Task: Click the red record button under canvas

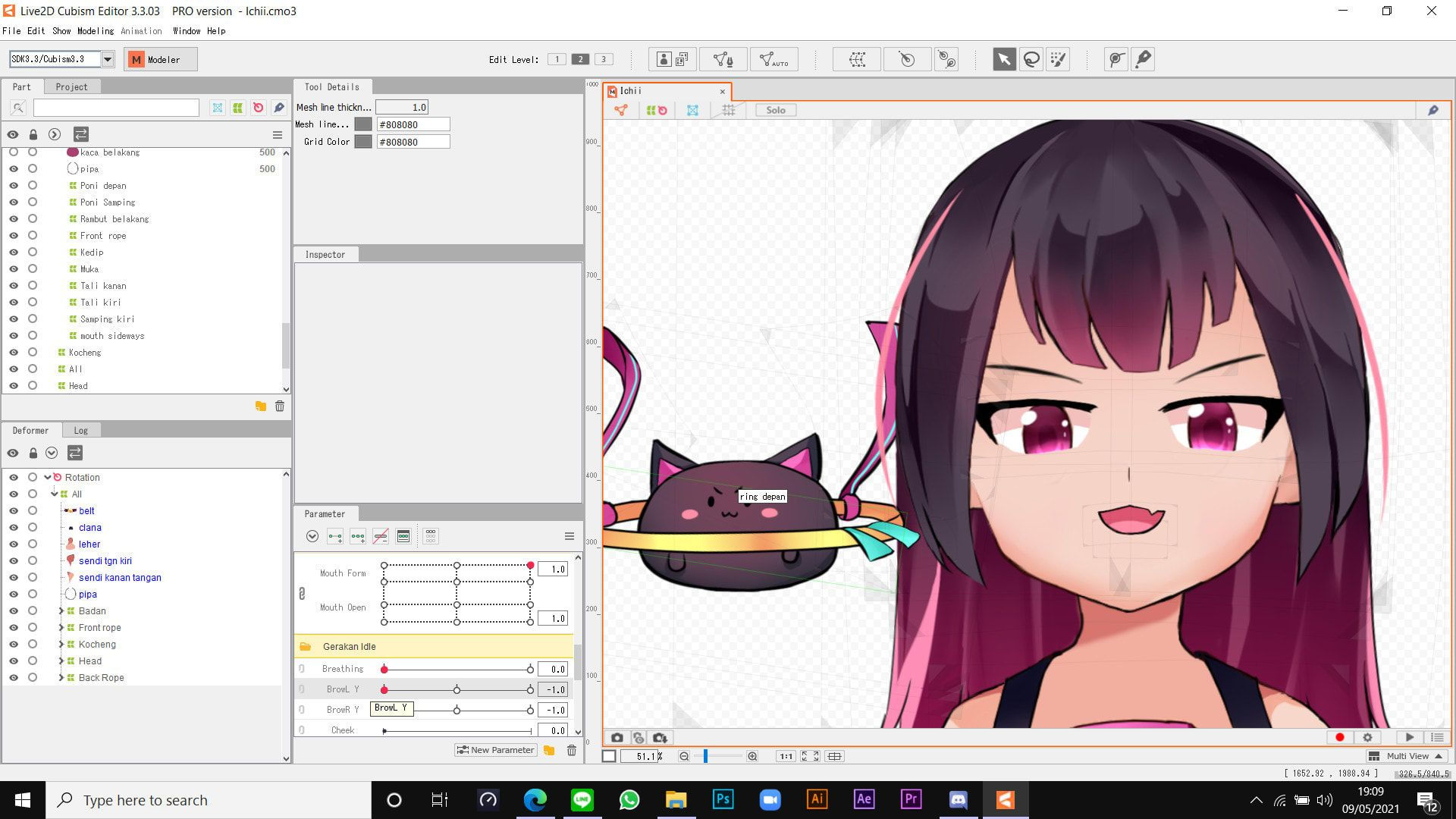Action: tap(1340, 737)
